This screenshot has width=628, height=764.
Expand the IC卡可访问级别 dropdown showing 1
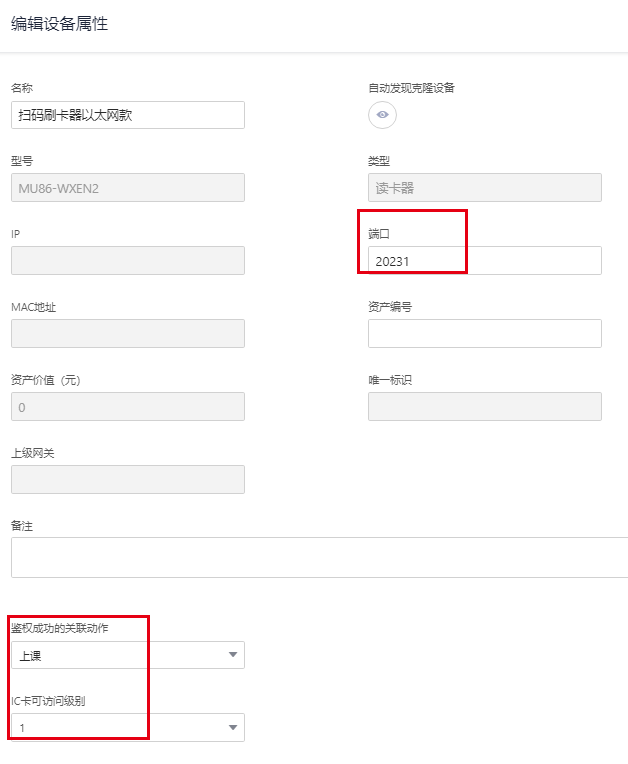click(x=127, y=727)
